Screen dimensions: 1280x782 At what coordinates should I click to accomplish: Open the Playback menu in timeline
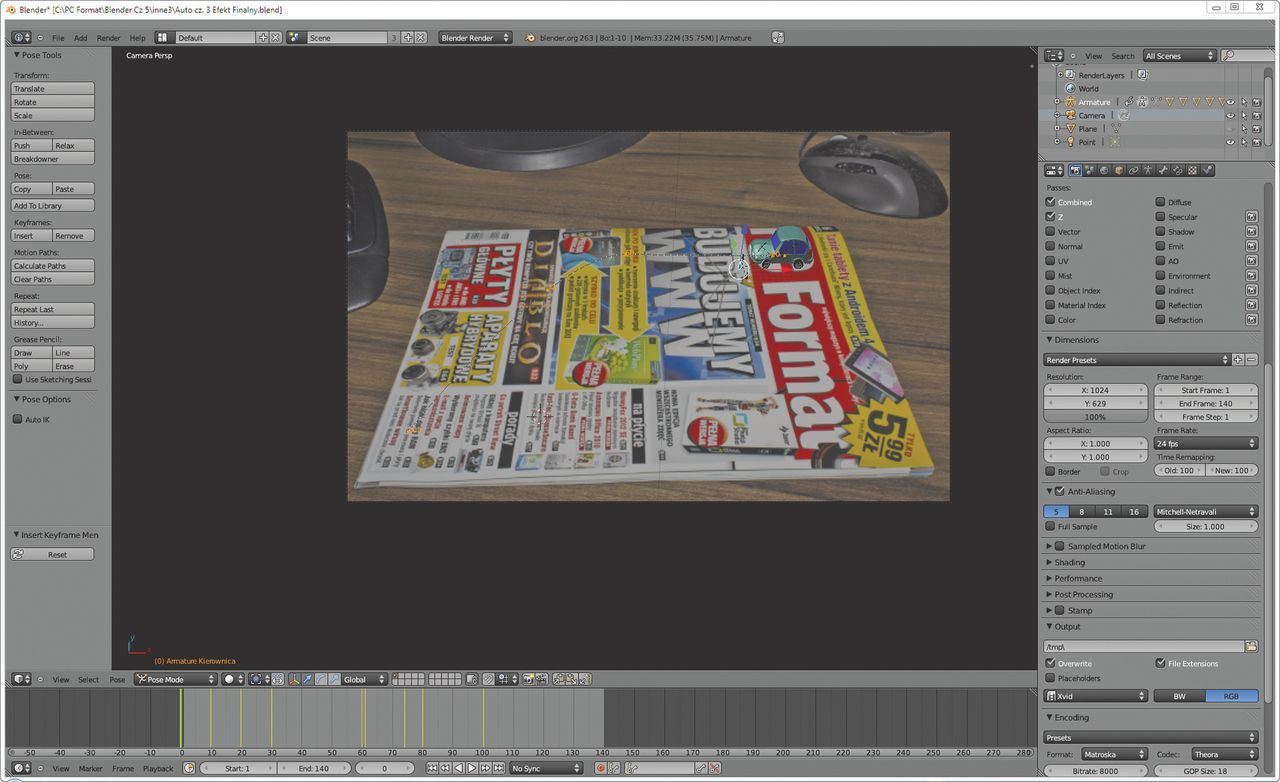158,768
